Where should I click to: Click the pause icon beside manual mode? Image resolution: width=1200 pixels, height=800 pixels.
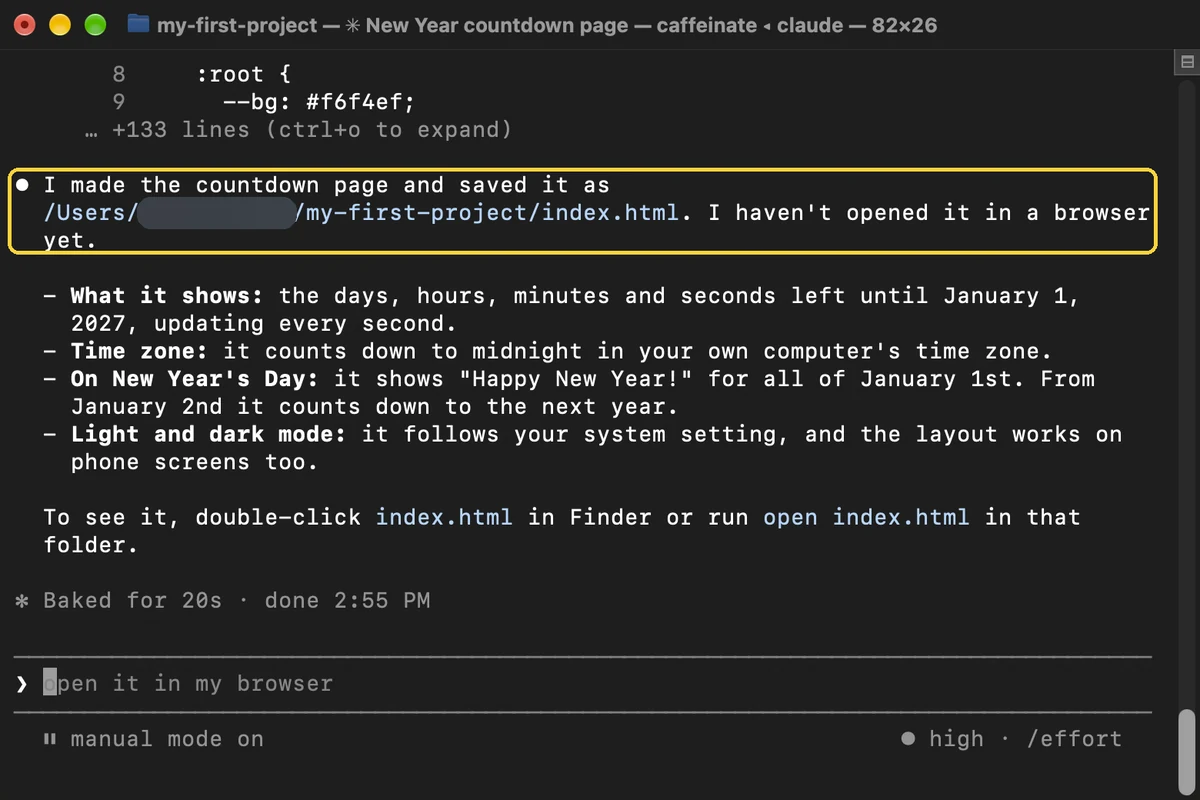[49, 739]
